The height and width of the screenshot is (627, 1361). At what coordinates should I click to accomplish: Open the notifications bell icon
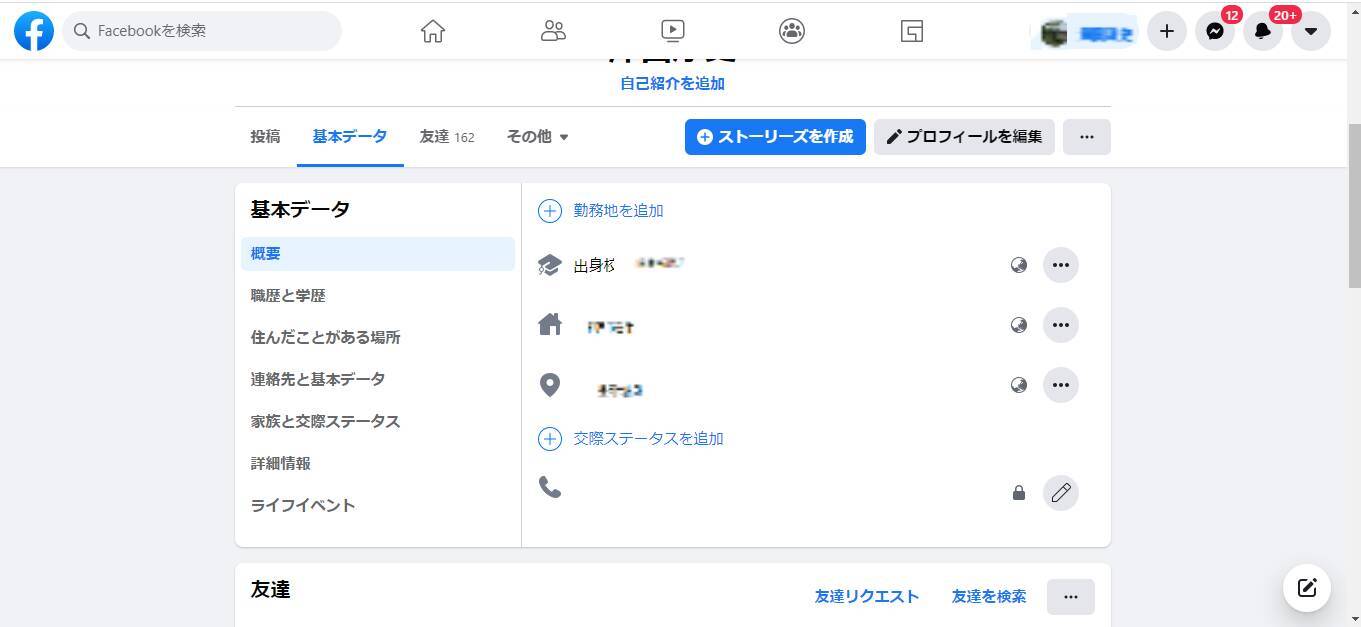(x=1262, y=31)
